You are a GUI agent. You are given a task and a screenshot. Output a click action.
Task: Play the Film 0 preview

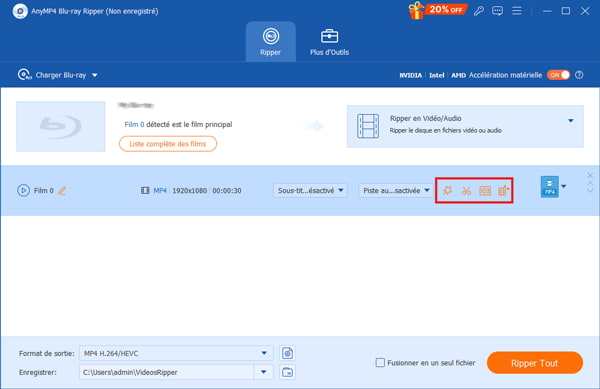[x=23, y=190]
